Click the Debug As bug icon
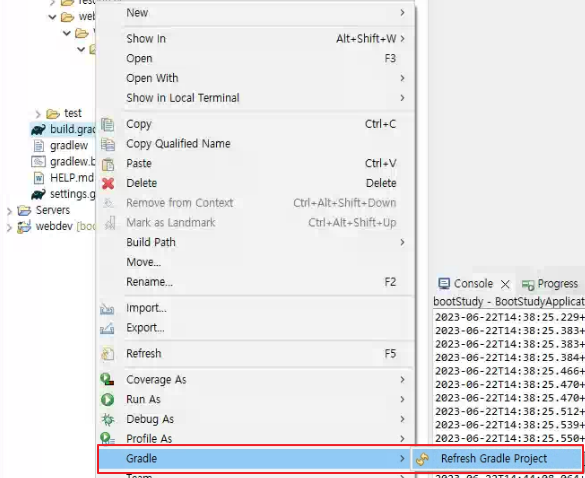 108,419
